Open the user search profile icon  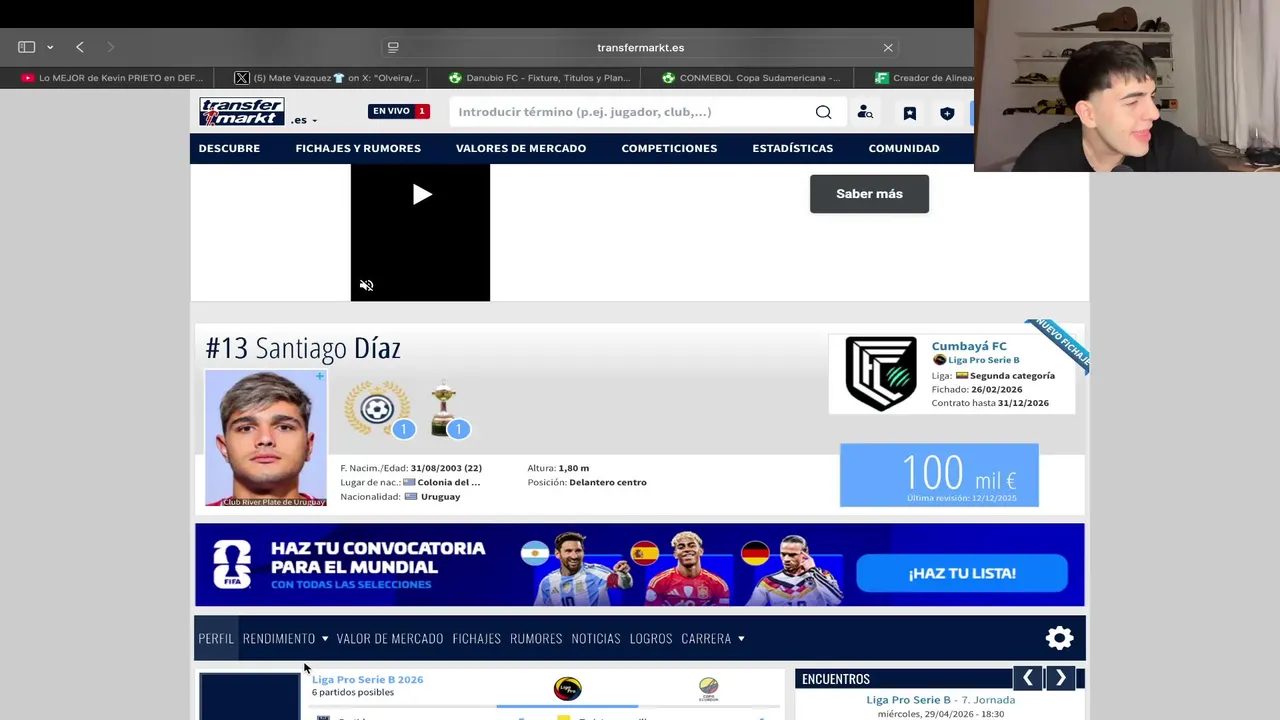[x=865, y=113]
